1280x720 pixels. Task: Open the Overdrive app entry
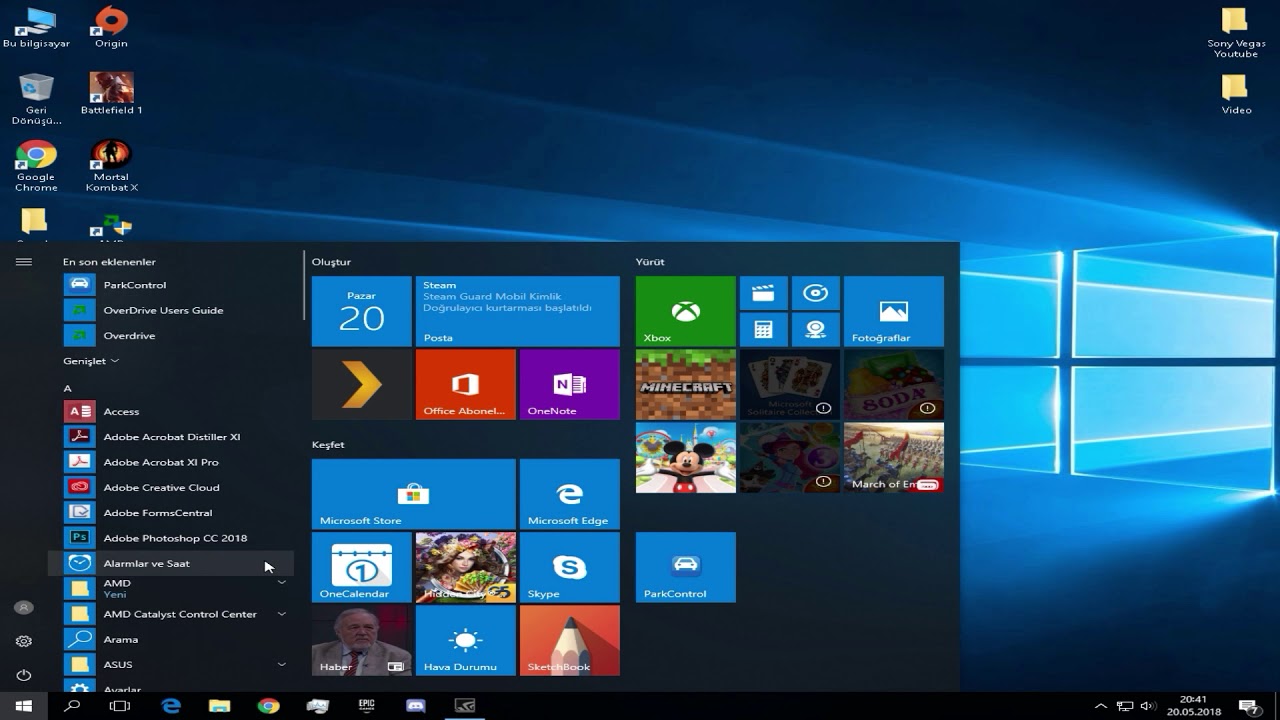pyautogui.click(x=171, y=336)
